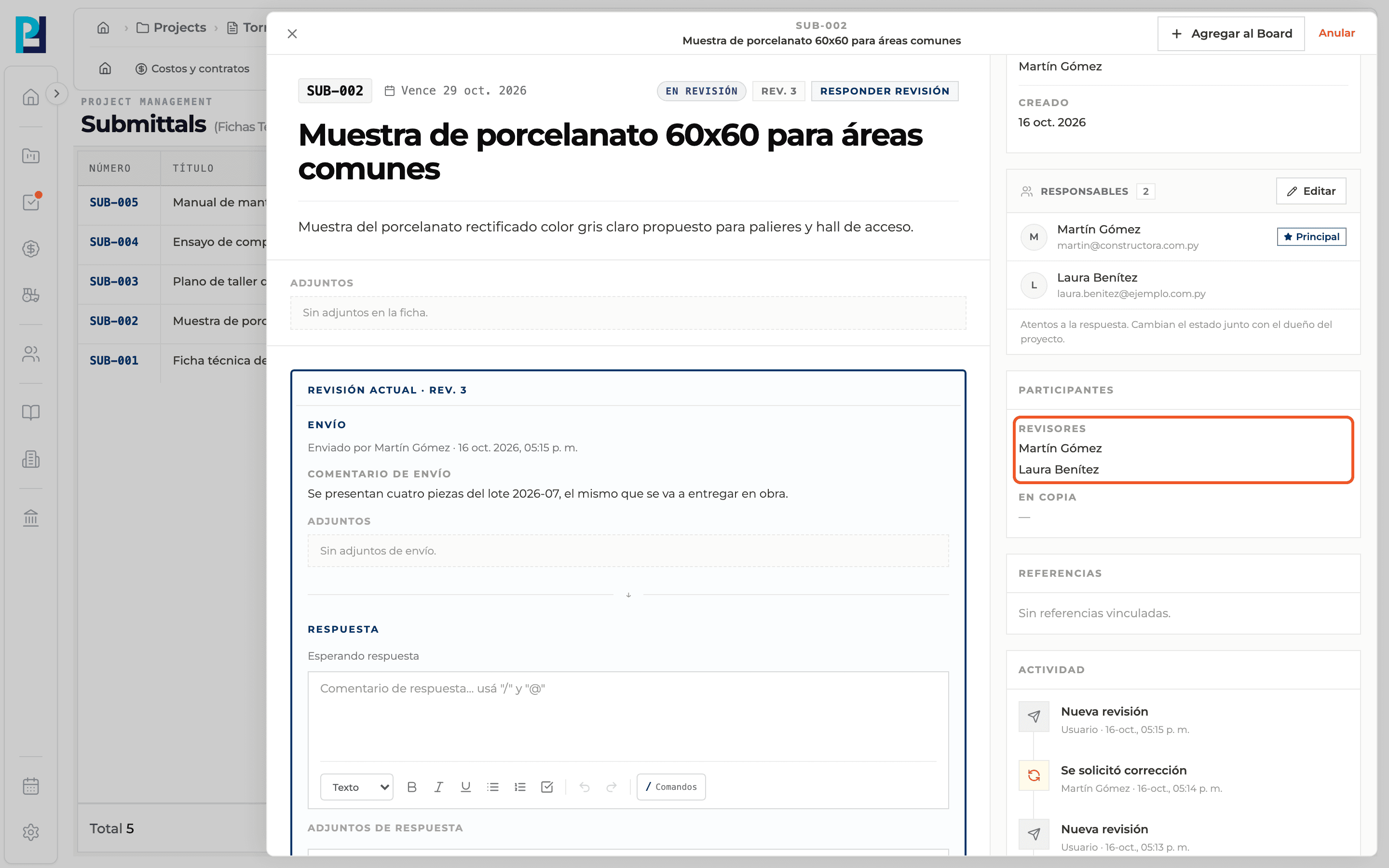The width and height of the screenshot is (1389, 868).
Task: Open the tasks checkmark icon with notification
Action: pos(30,202)
